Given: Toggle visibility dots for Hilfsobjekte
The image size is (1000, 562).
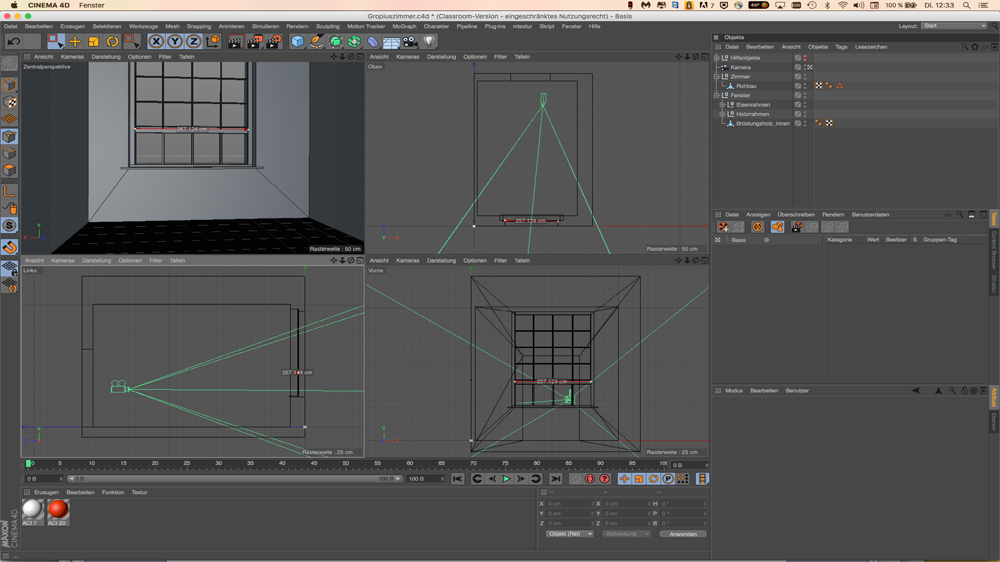Looking at the screenshot, I should (804, 58).
